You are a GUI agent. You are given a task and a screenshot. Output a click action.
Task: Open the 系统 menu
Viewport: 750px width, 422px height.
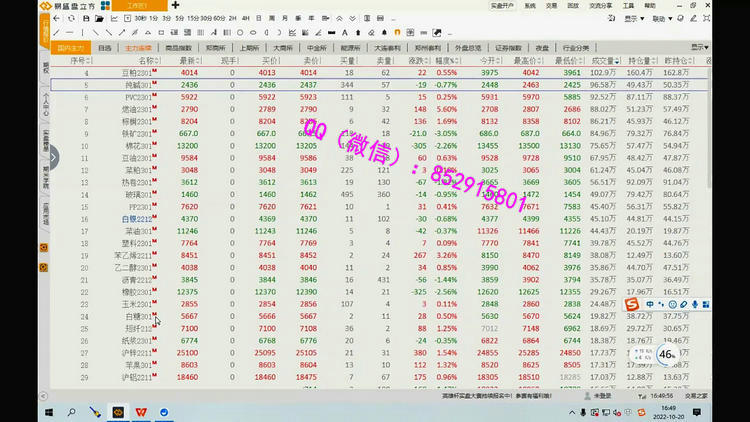[x=528, y=5]
